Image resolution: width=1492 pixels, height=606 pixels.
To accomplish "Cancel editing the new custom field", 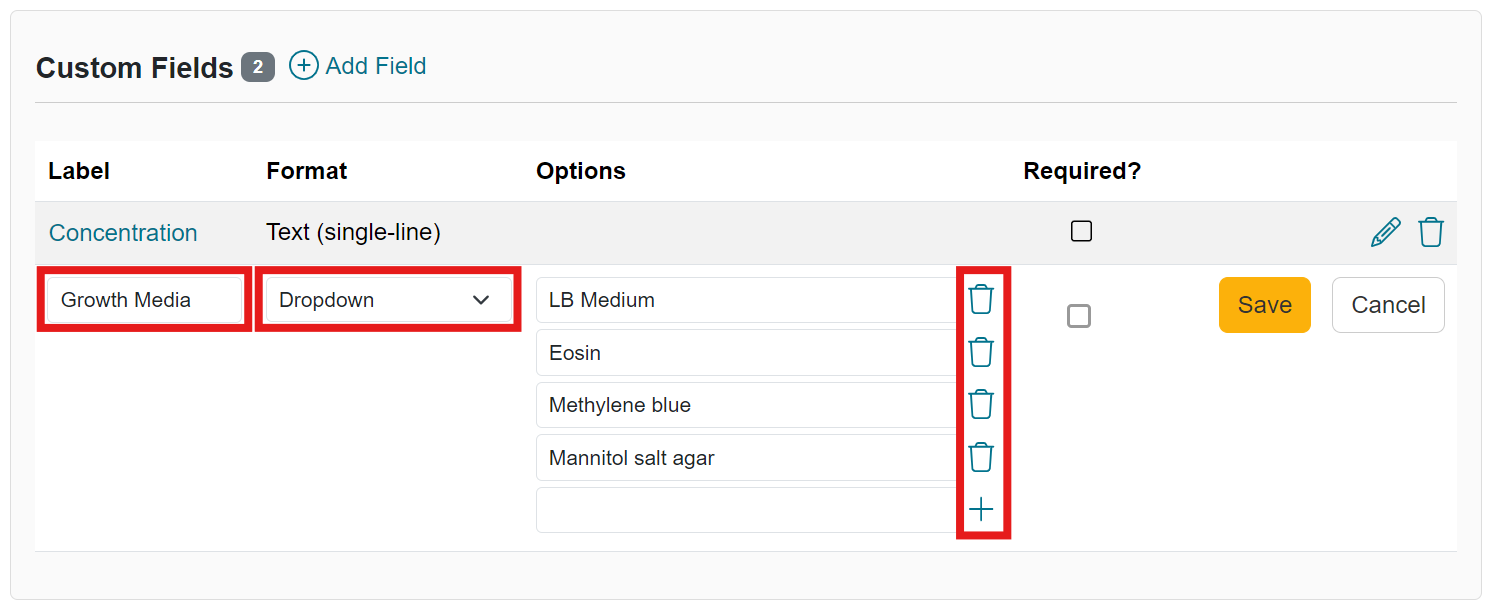I will (1388, 305).
